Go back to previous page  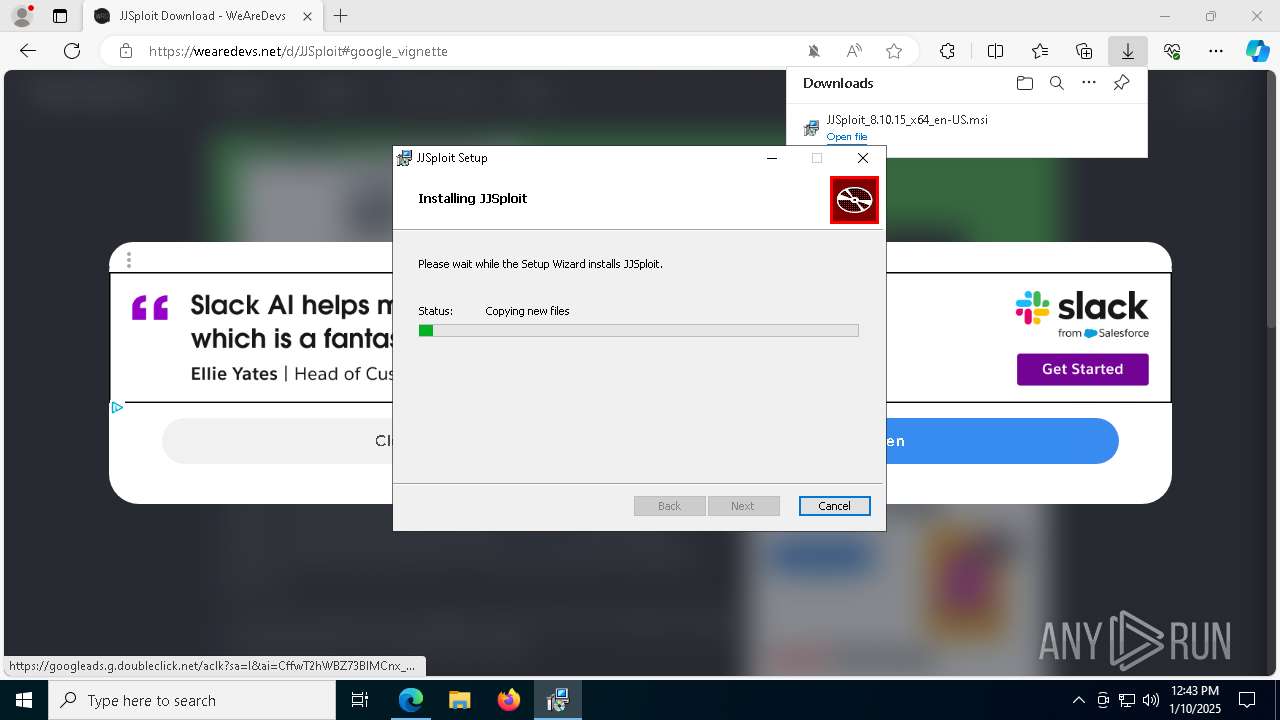(28, 51)
